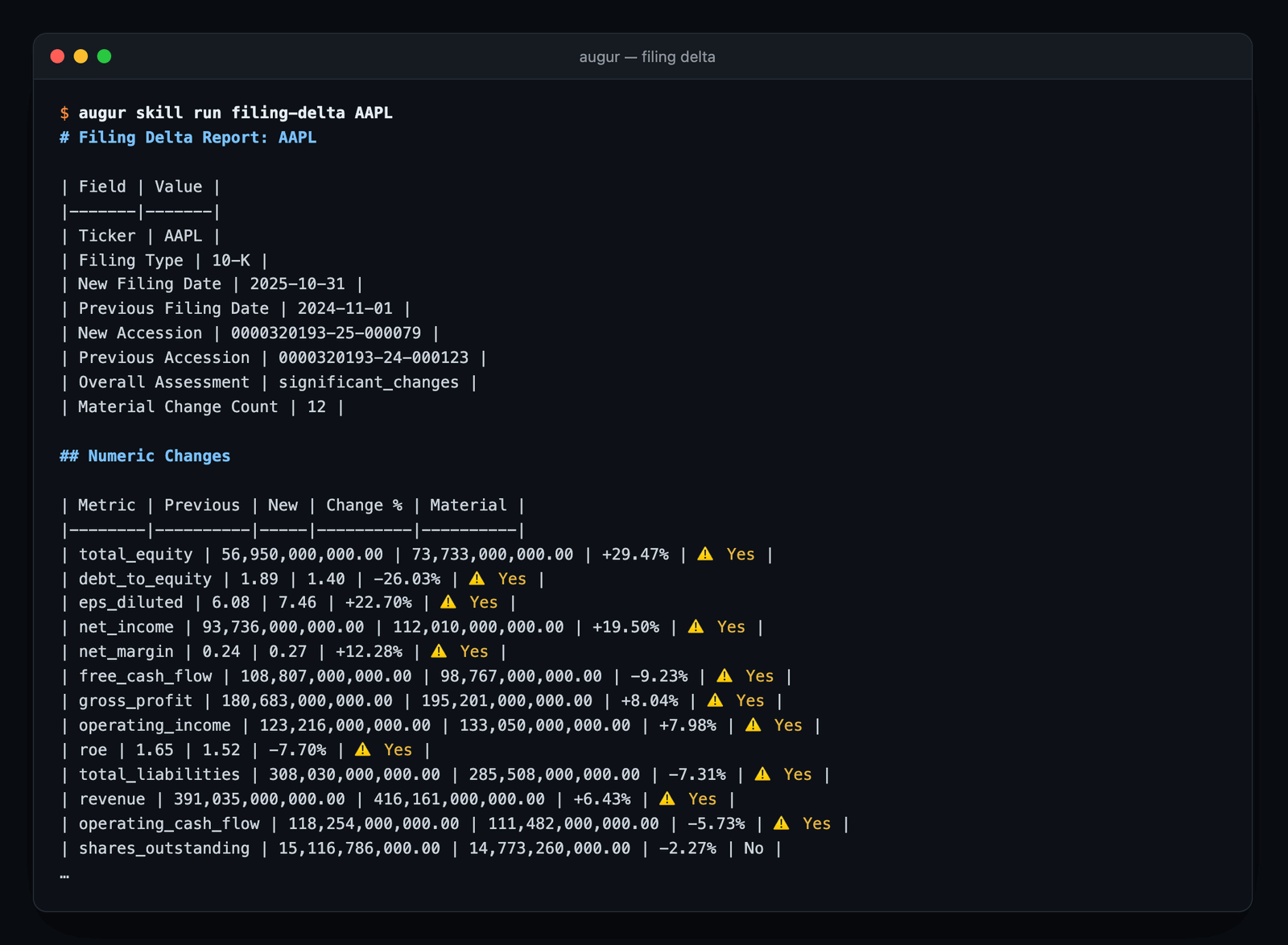Click the total_equity change '+29.47%'
The width and height of the screenshot is (1288, 945).
click(x=635, y=555)
